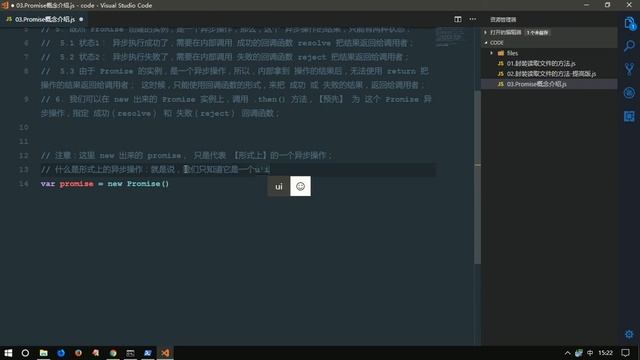640x360 pixels.
Task: Click the files folder icon in explorer
Action: [501, 53]
